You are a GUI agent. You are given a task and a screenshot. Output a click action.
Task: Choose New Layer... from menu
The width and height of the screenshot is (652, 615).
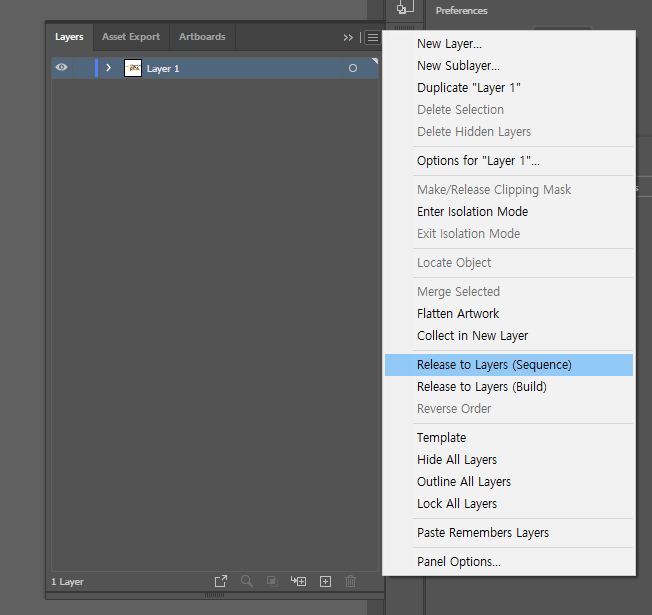(x=509, y=44)
